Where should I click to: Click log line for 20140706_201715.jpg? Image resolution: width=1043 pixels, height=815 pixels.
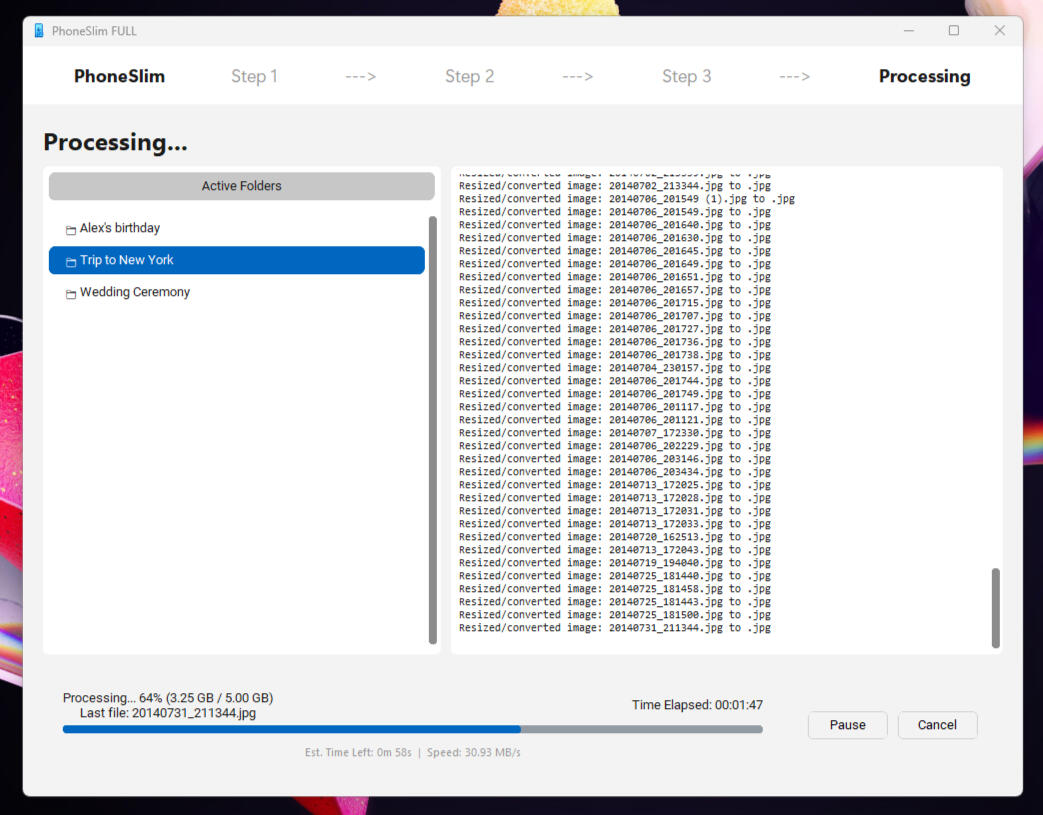[x=615, y=303]
